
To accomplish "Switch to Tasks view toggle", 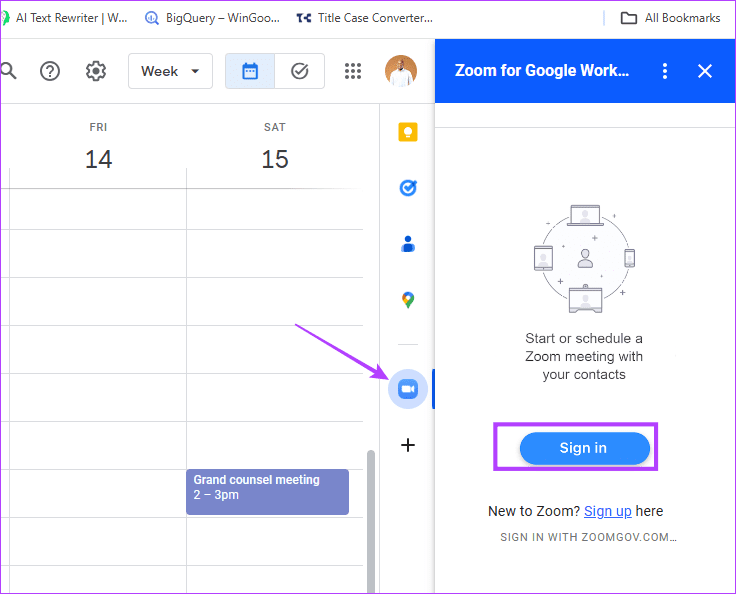I will tap(299, 71).
